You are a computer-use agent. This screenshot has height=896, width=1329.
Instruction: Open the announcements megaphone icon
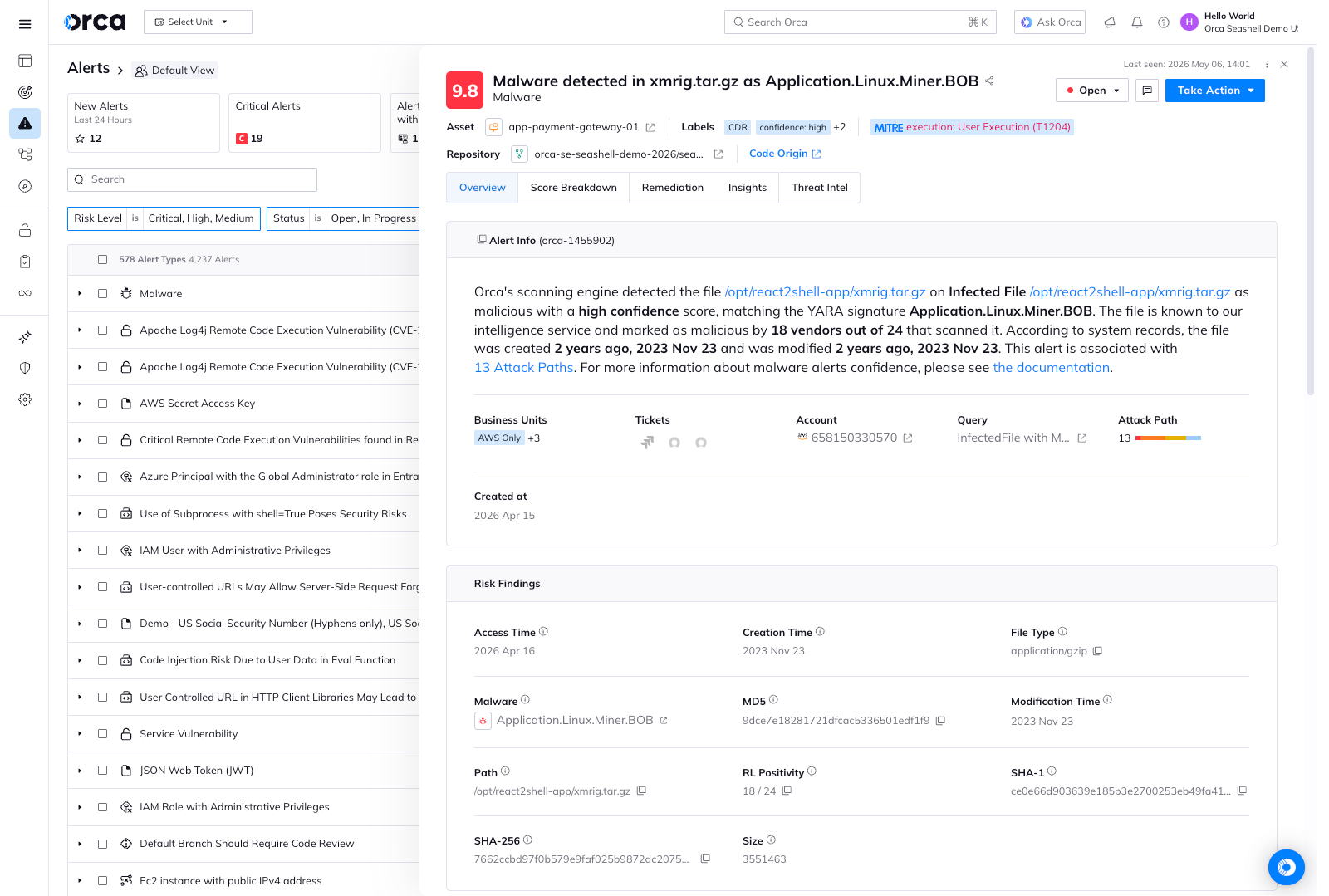coord(1110,22)
